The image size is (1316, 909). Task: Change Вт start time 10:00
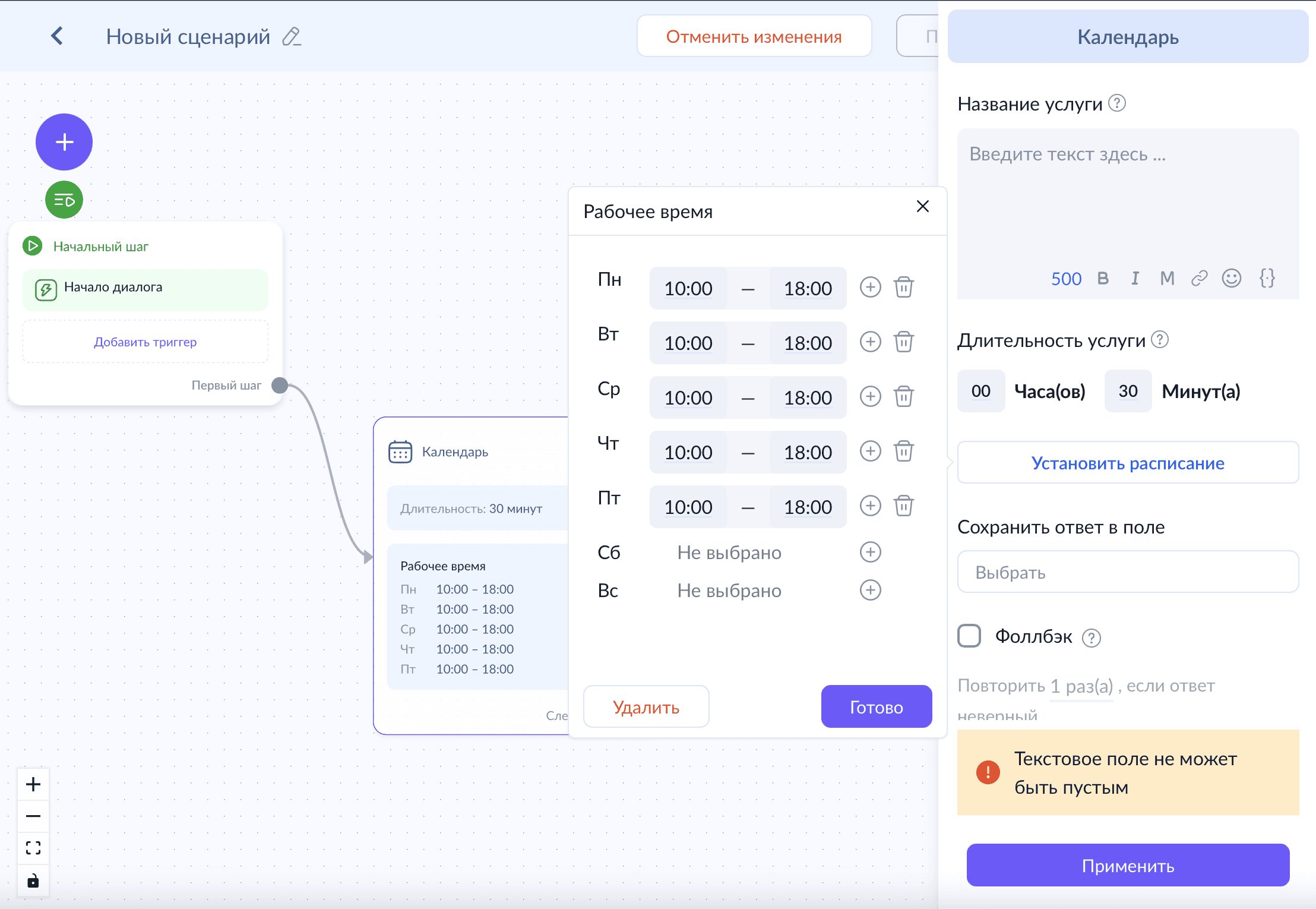[x=688, y=343]
